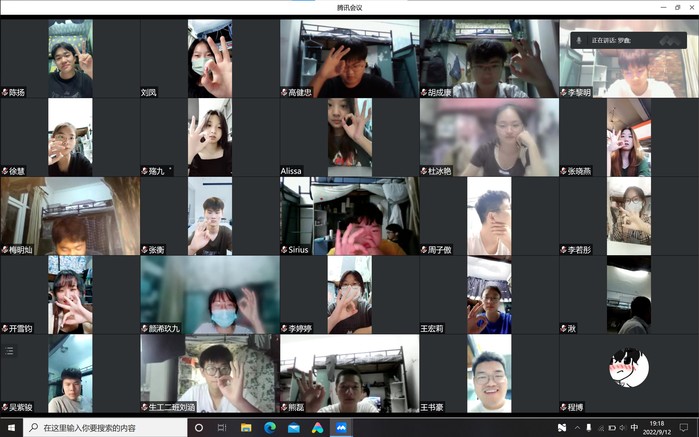Open Microsoft Edge from taskbar

[270, 427]
